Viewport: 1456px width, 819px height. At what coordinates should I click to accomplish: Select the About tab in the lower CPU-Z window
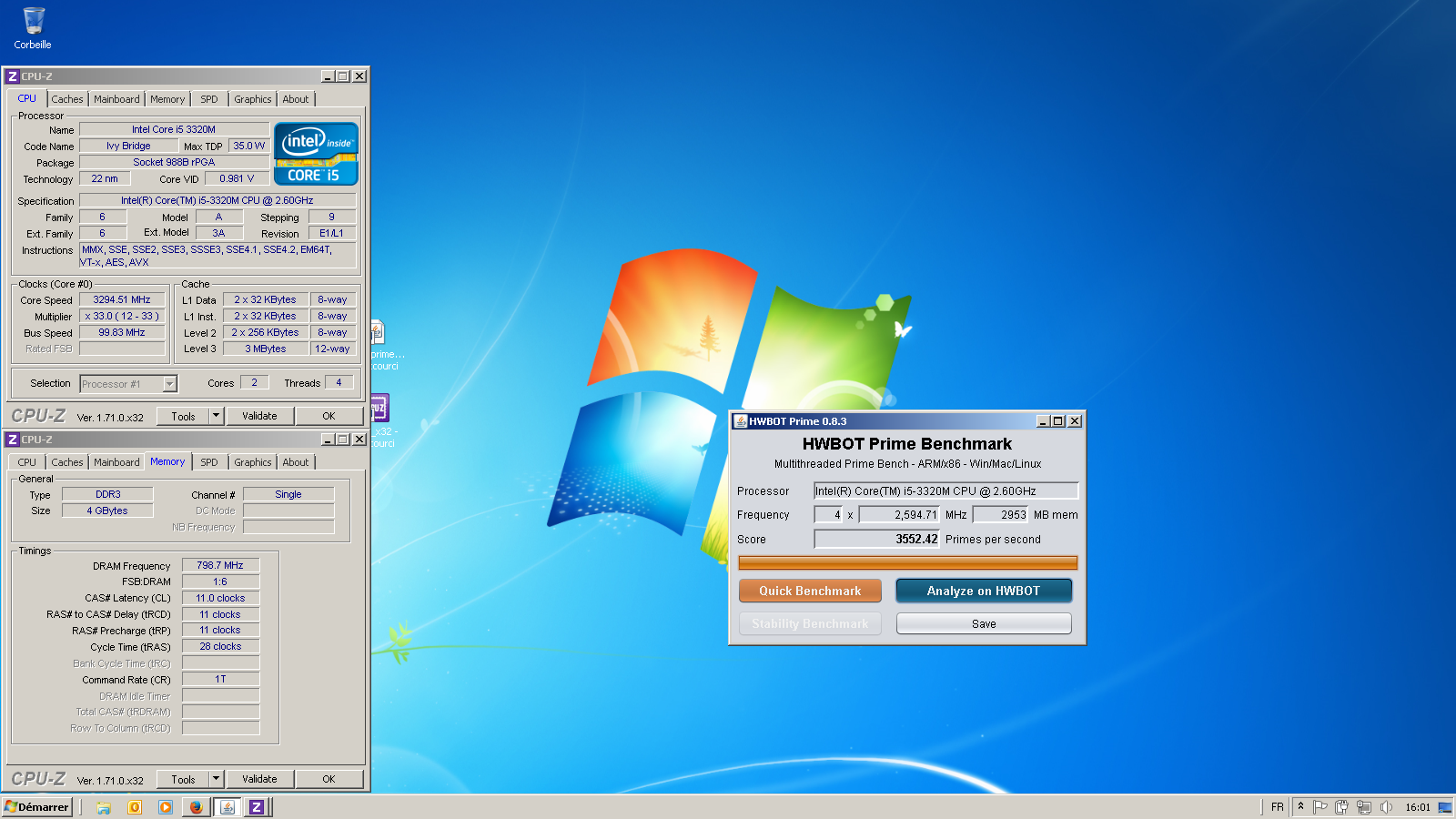(x=296, y=462)
